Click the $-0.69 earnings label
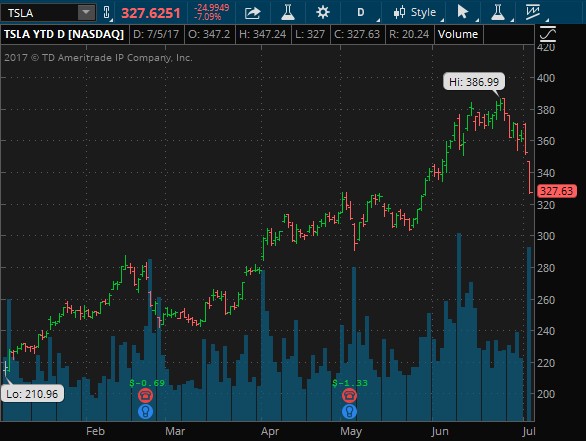 click(x=147, y=383)
